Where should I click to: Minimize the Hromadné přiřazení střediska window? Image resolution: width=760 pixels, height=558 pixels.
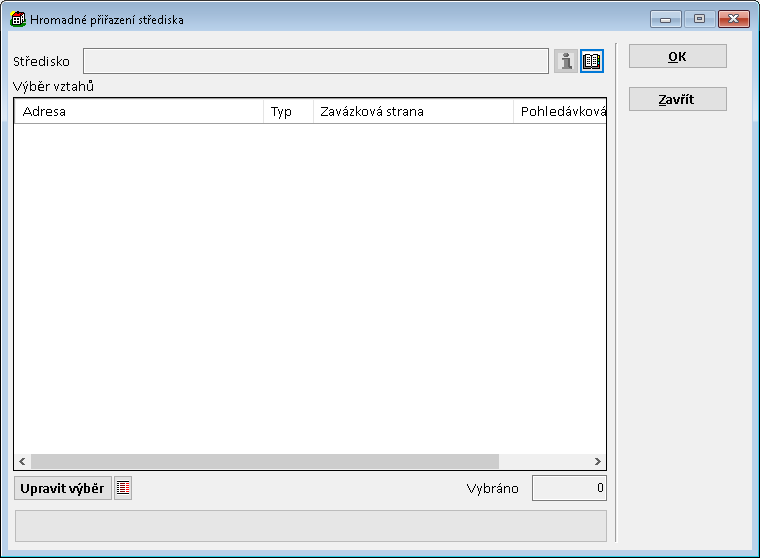point(665,19)
